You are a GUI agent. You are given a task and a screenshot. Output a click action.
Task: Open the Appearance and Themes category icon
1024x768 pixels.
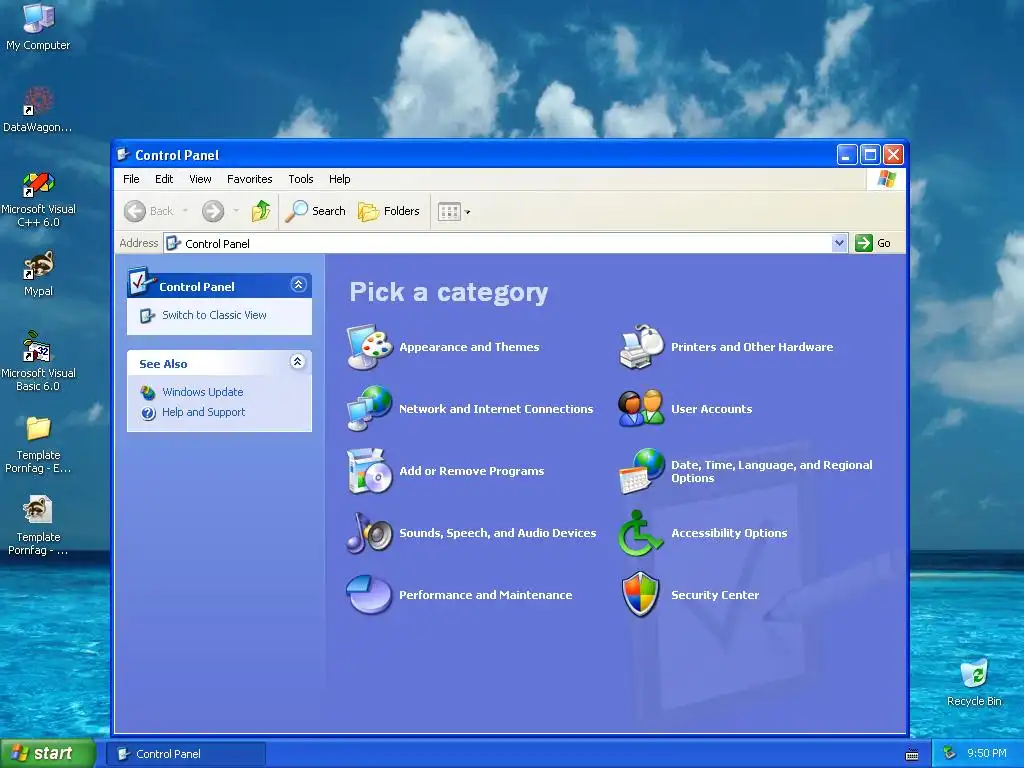coord(370,347)
